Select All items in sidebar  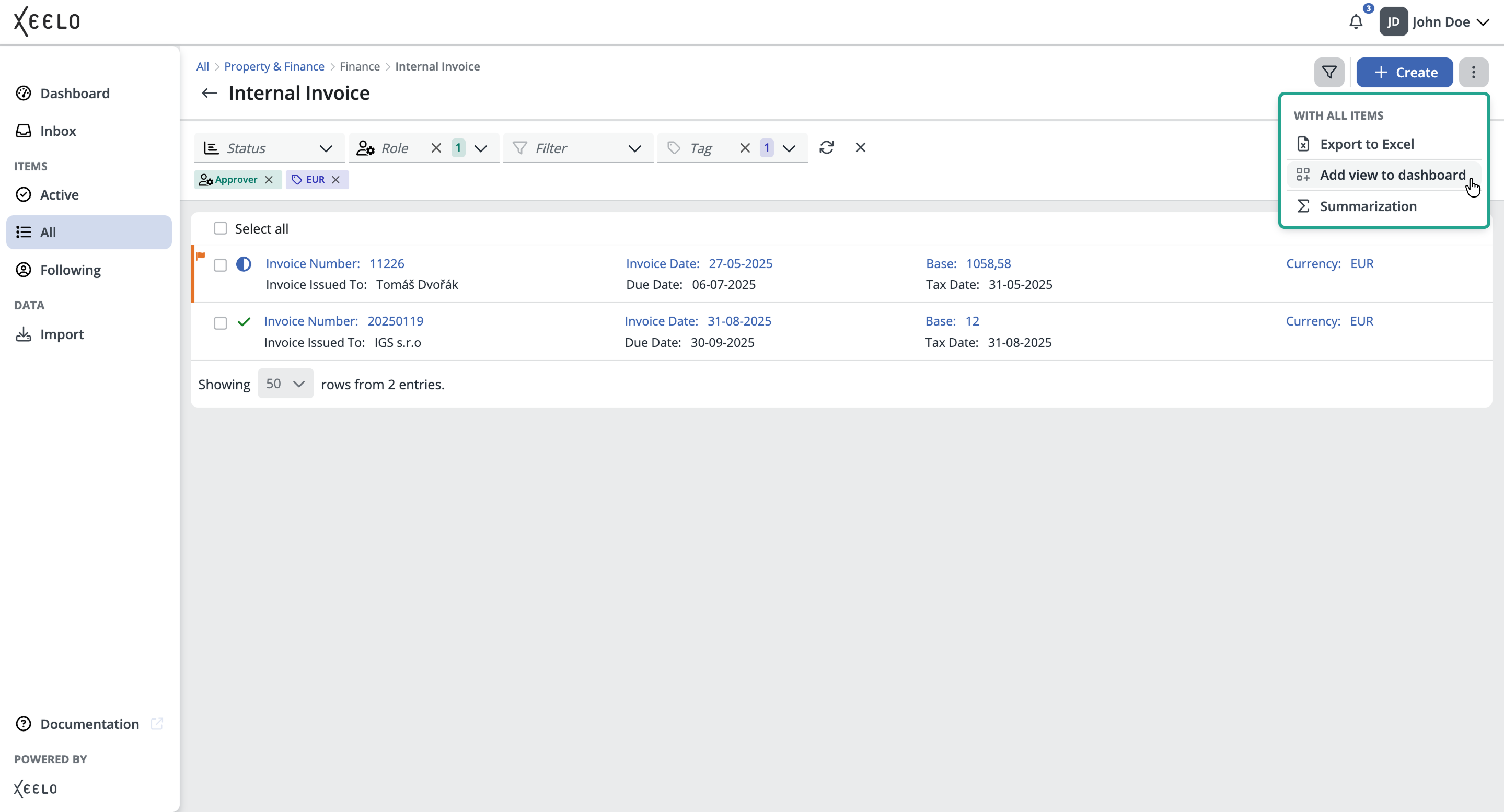coord(89,233)
